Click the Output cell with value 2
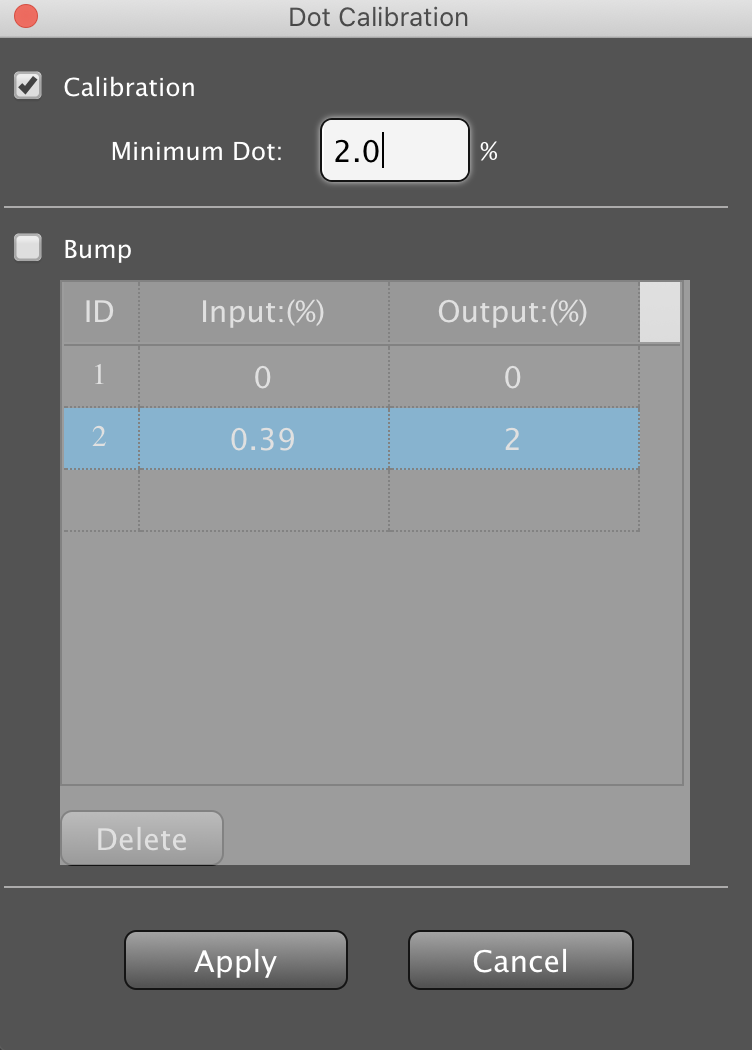The image size is (752, 1050). (513, 438)
